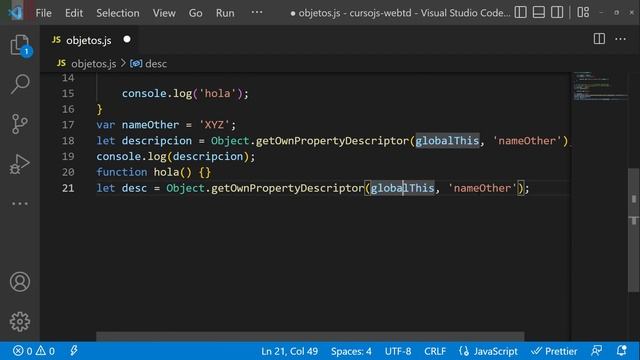Click the vertical editor scrollbar thumb

coord(633,230)
